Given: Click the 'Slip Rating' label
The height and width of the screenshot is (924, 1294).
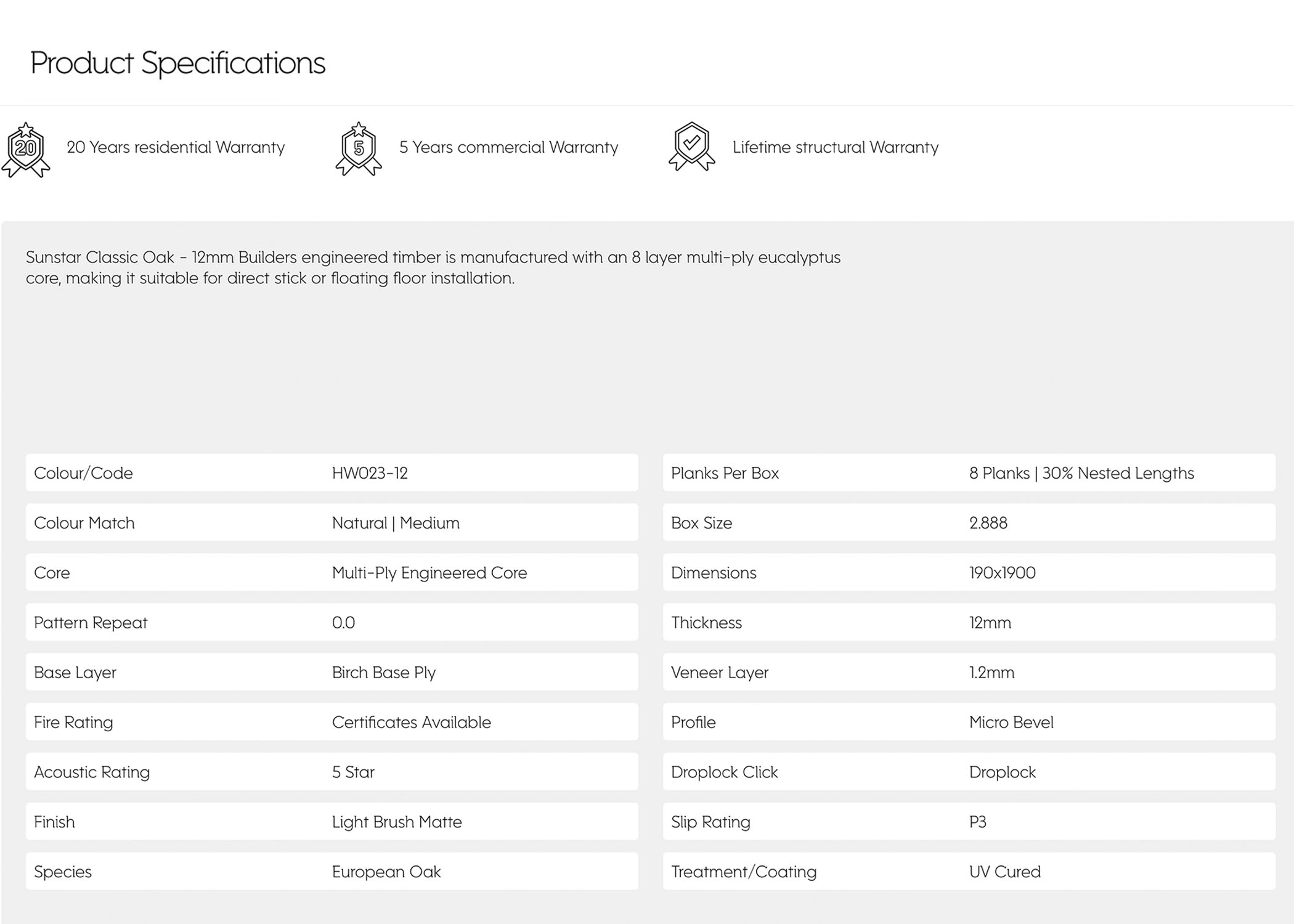Looking at the screenshot, I should [x=710, y=822].
